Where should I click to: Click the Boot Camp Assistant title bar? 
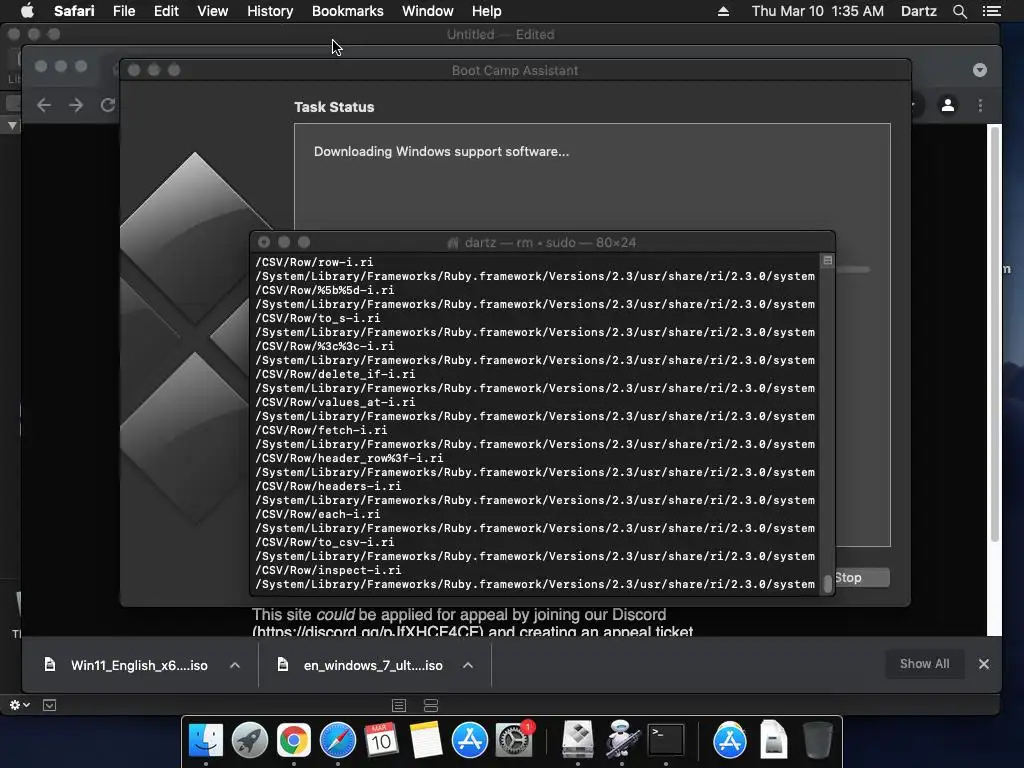[515, 70]
